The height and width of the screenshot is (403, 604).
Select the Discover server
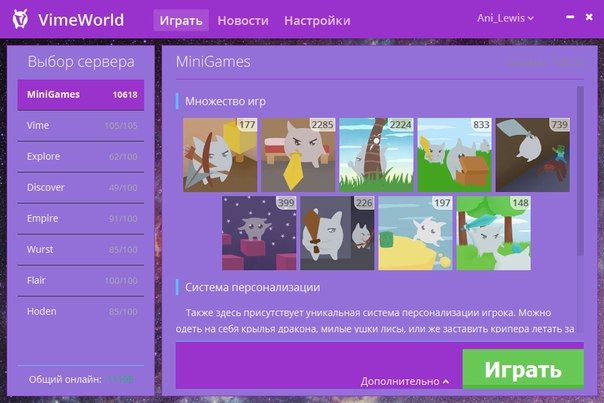(x=81, y=188)
